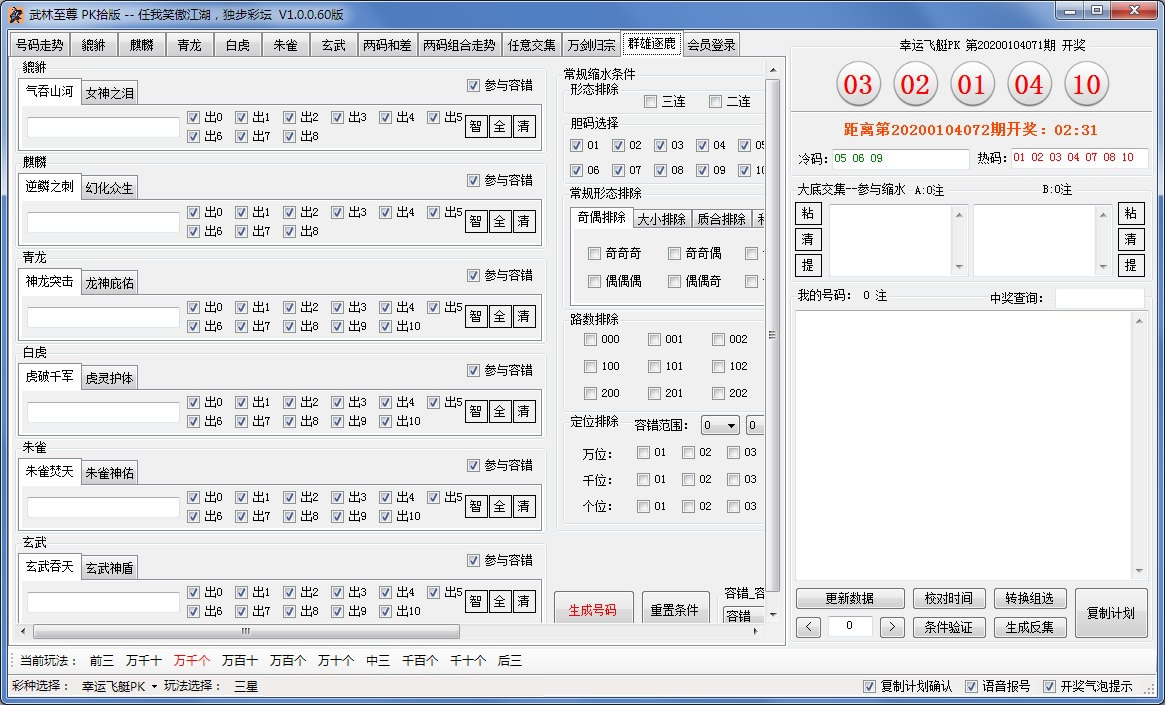The height and width of the screenshot is (705, 1165).
Task: Click 清 clear icon beside panel B
Action: [1131, 239]
